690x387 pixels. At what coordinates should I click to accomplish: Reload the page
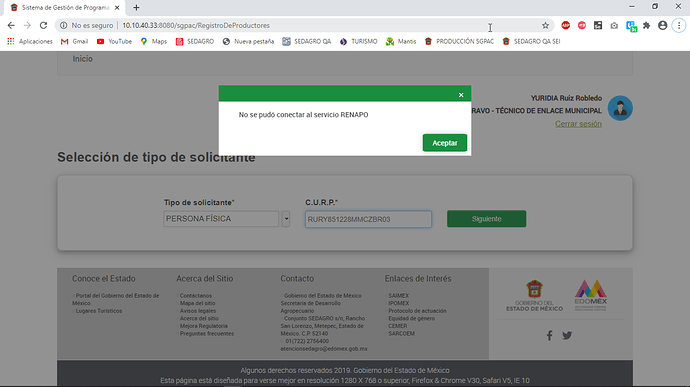pos(43,26)
